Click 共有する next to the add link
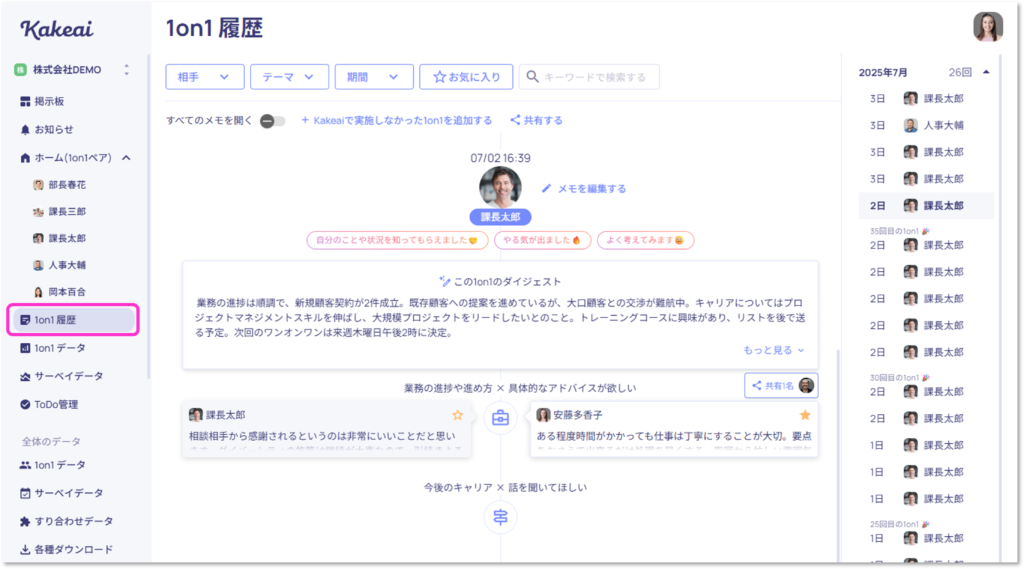The width and height of the screenshot is (1024, 569). click(537, 120)
